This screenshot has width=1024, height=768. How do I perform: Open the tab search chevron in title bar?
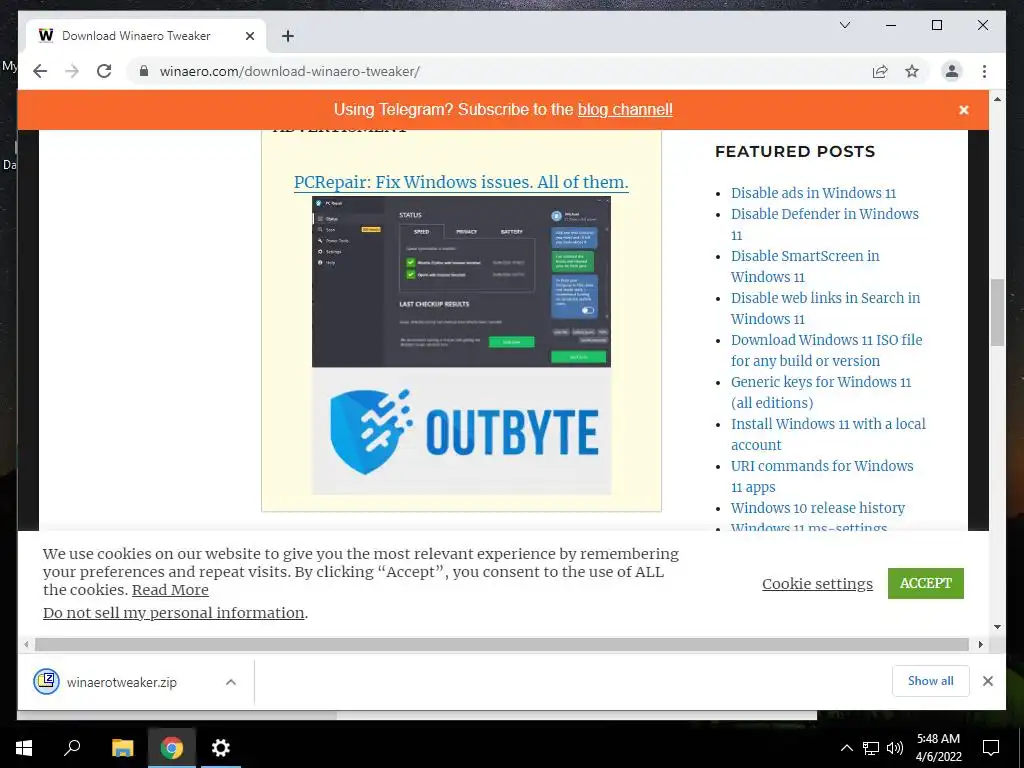tap(844, 25)
